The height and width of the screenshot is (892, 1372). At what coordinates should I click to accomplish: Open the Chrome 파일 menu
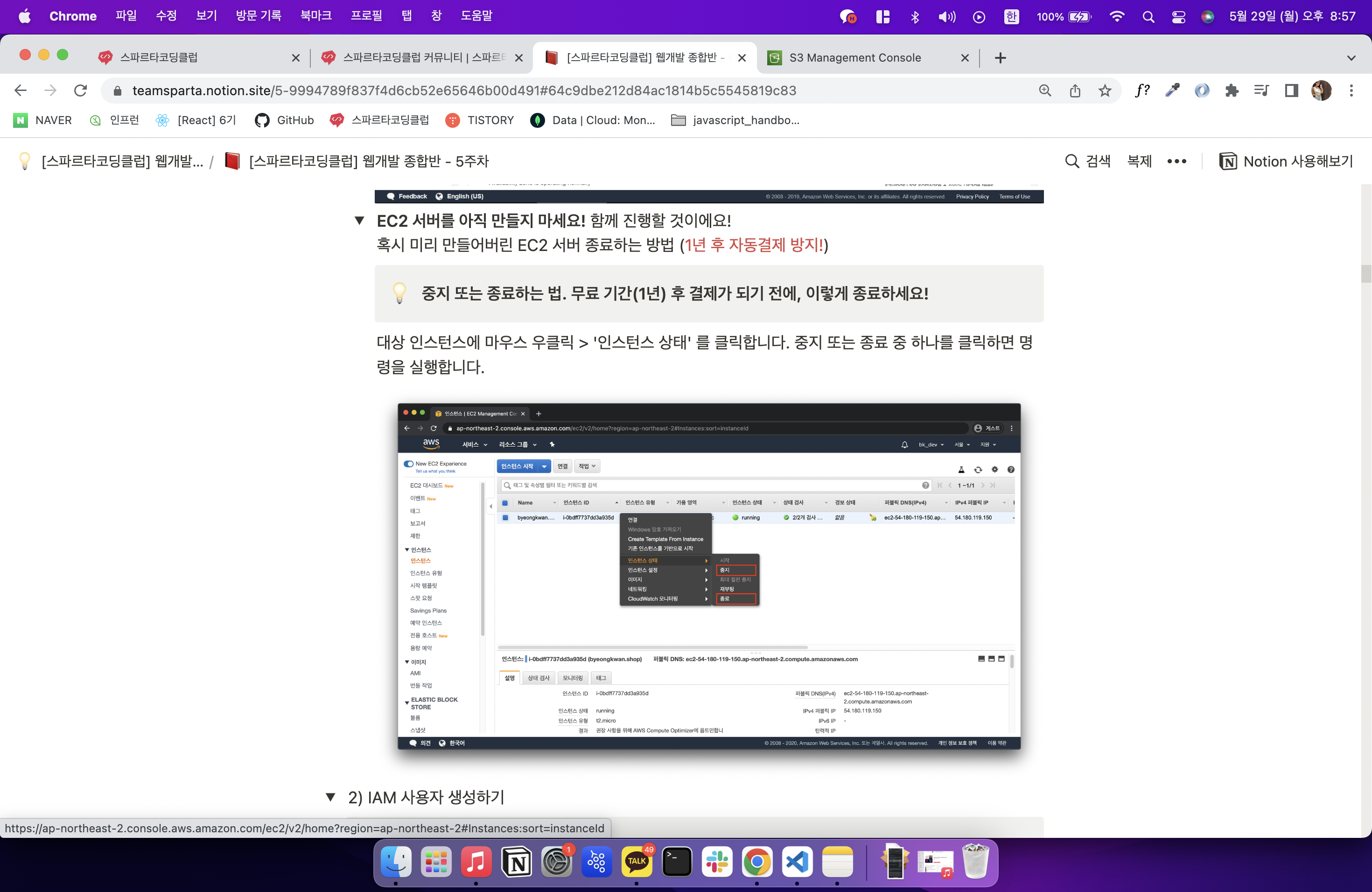(x=126, y=16)
